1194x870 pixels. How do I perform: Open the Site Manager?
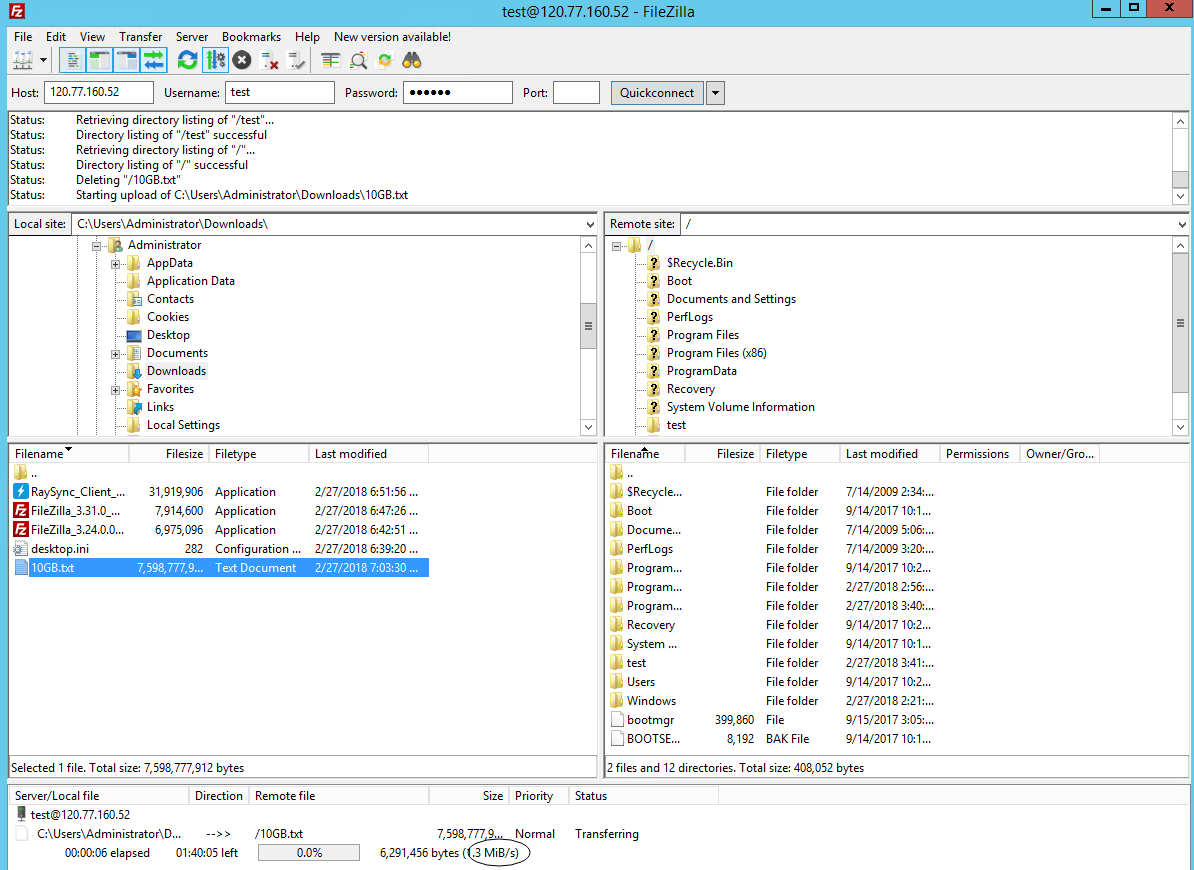click(23, 60)
